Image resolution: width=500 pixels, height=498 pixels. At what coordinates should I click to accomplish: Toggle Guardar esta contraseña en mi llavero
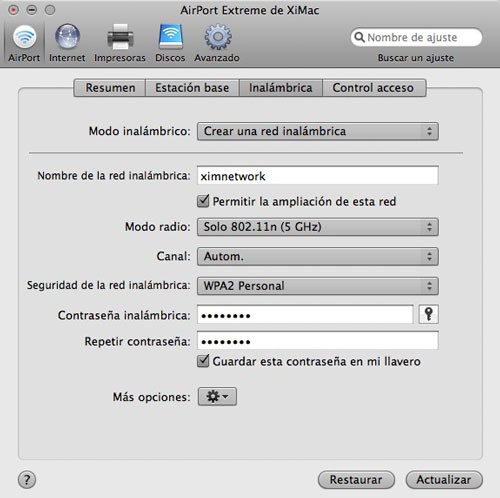(x=203, y=361)
